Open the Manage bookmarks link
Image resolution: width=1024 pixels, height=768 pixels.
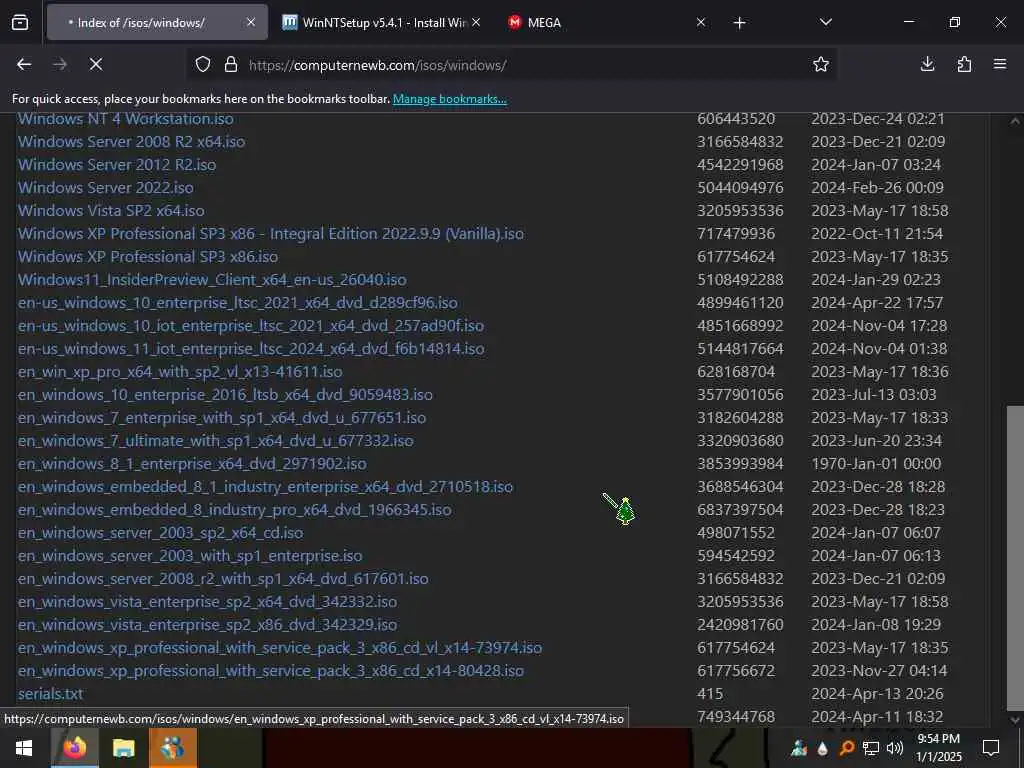tap(449, 99)
